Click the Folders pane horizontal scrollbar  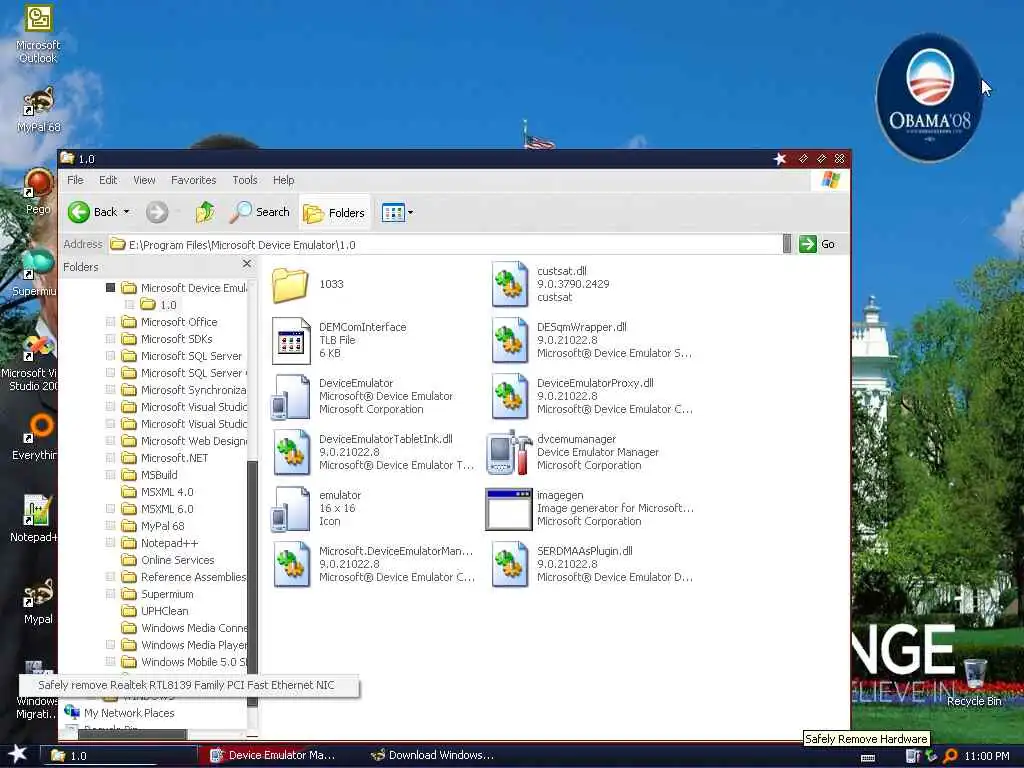(134, 734)
